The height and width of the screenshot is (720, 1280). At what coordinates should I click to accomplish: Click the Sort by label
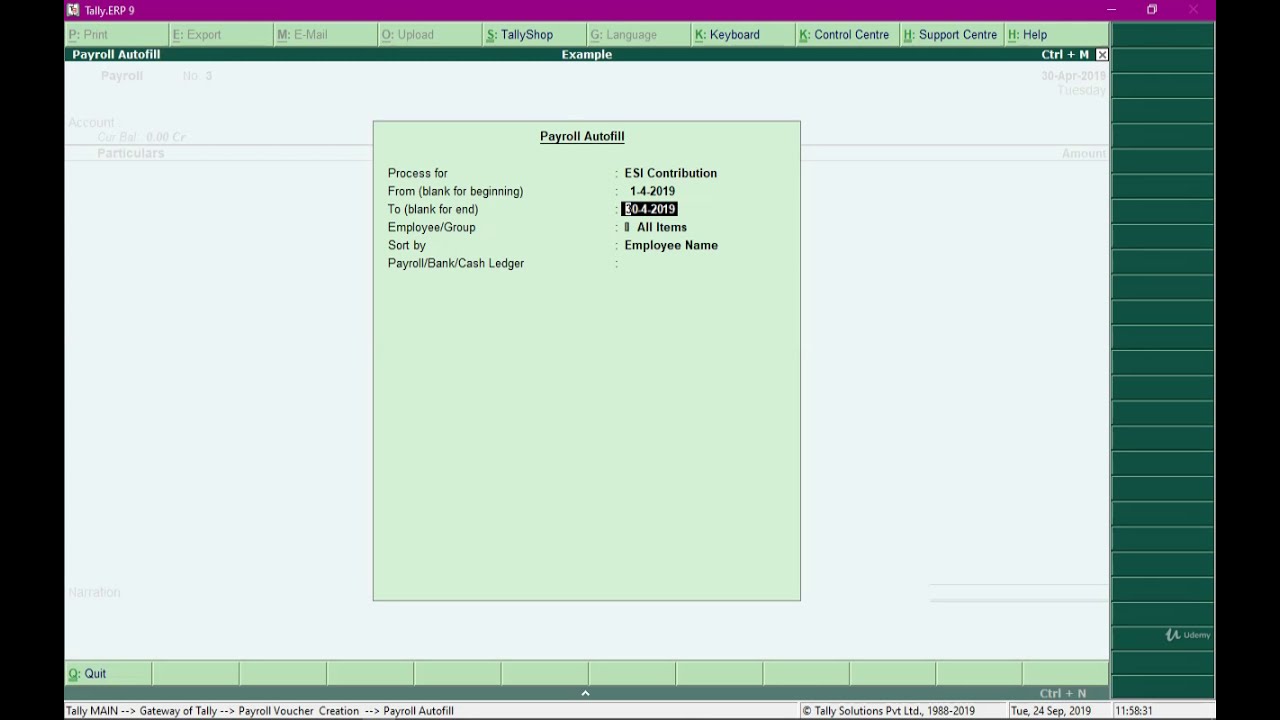click(407, 245)
